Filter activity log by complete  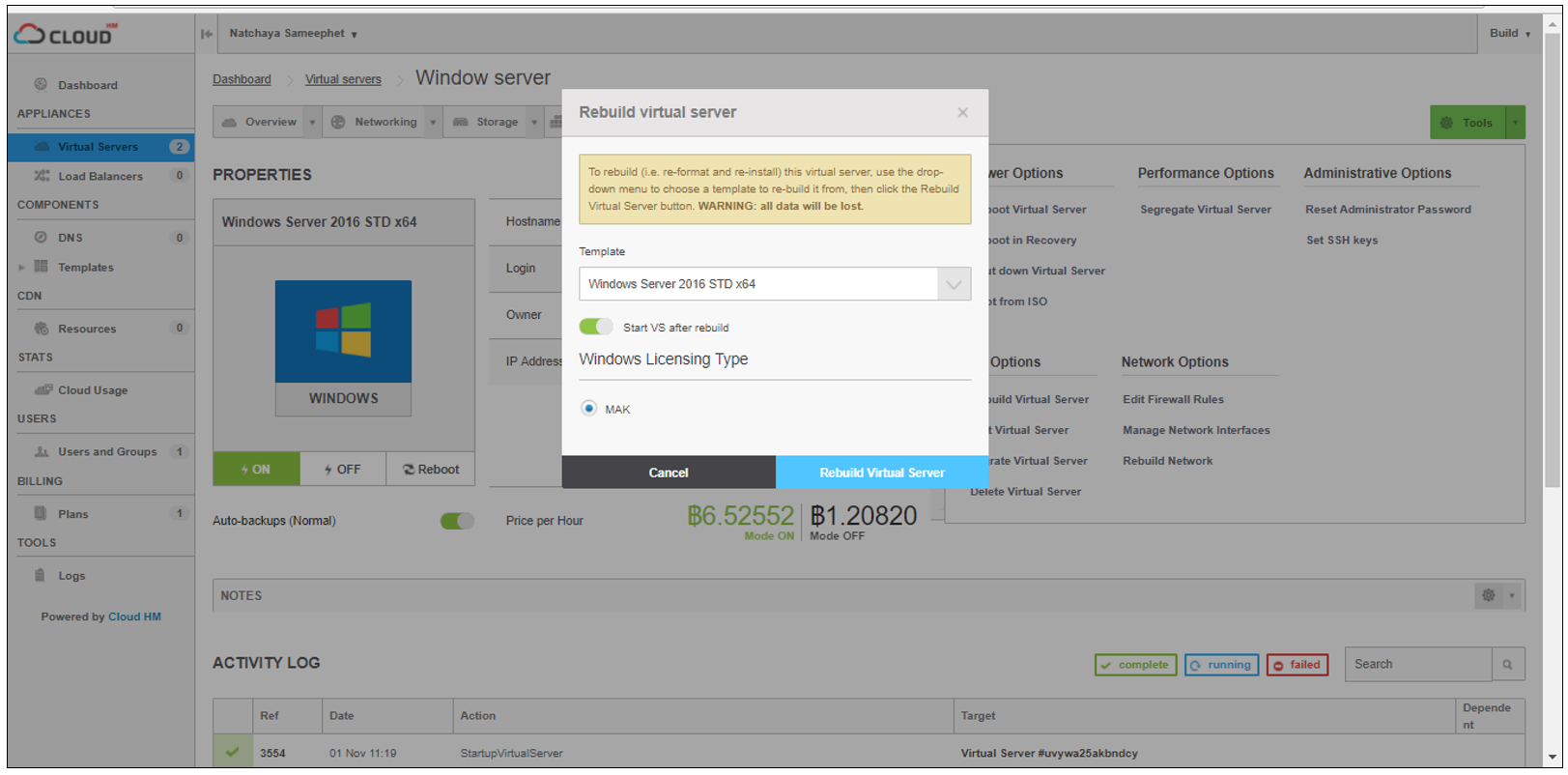tap(1135, 665)
